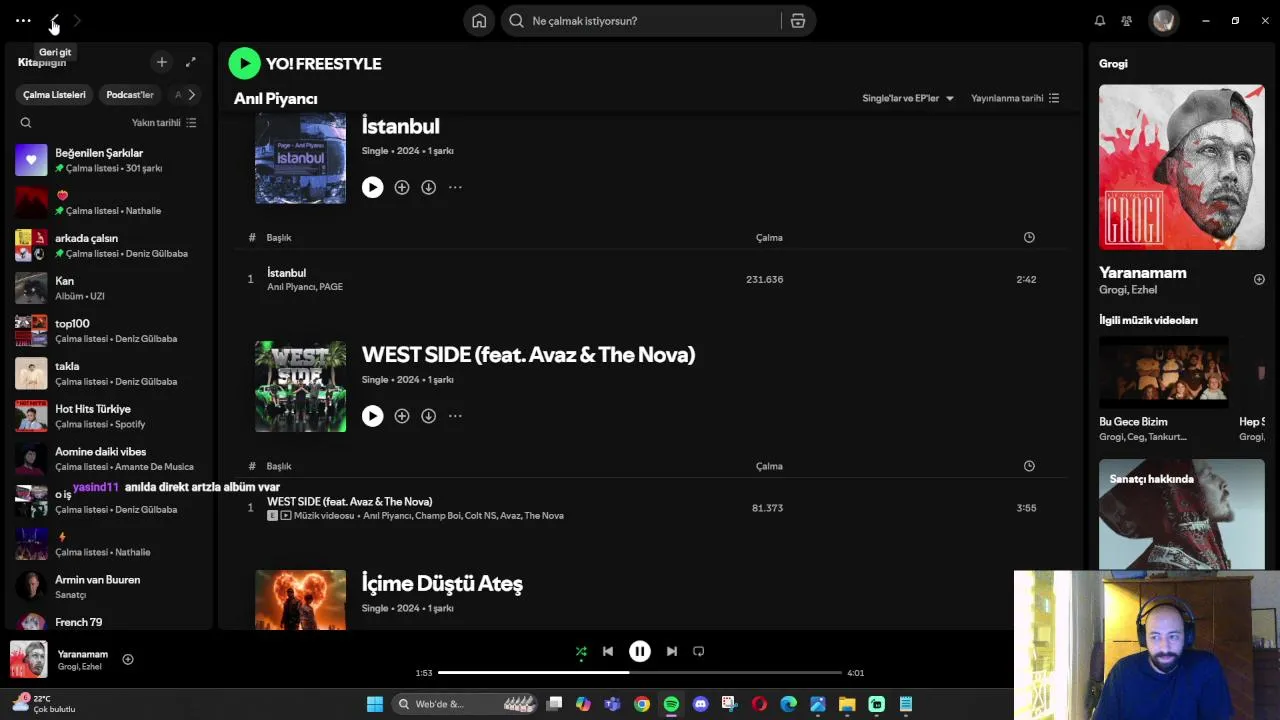This screenshot has width=1280, height=720.
Task: Click İstanbul cover art thumbnail
Action: click(300, 158)
